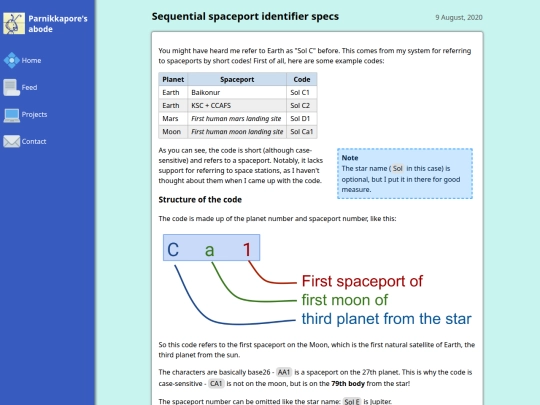Click the Mars planet cell
Image resolution: width=540 pixels, height=405 pixels.
tap(173, 118)
